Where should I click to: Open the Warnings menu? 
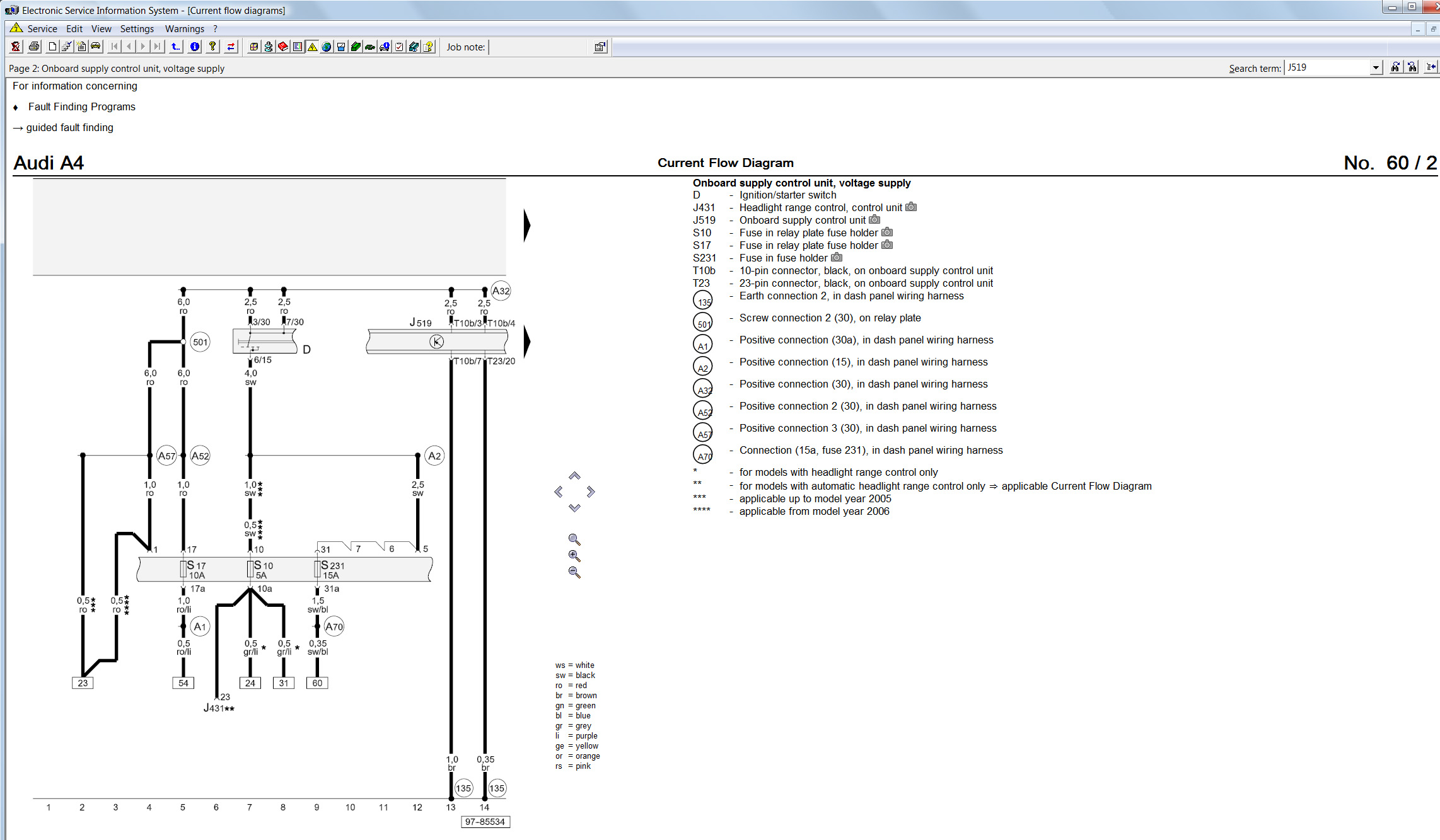[x=184, y=29]
